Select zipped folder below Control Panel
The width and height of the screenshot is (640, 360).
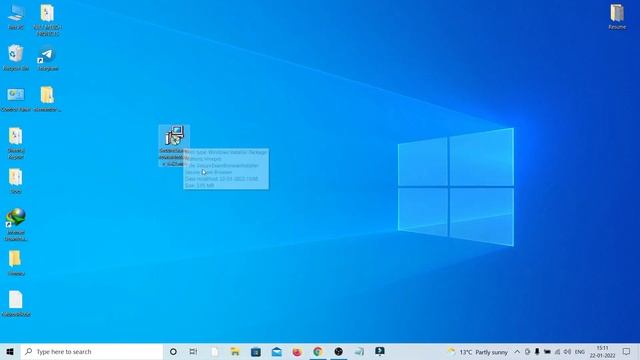(x=16, y=143)
